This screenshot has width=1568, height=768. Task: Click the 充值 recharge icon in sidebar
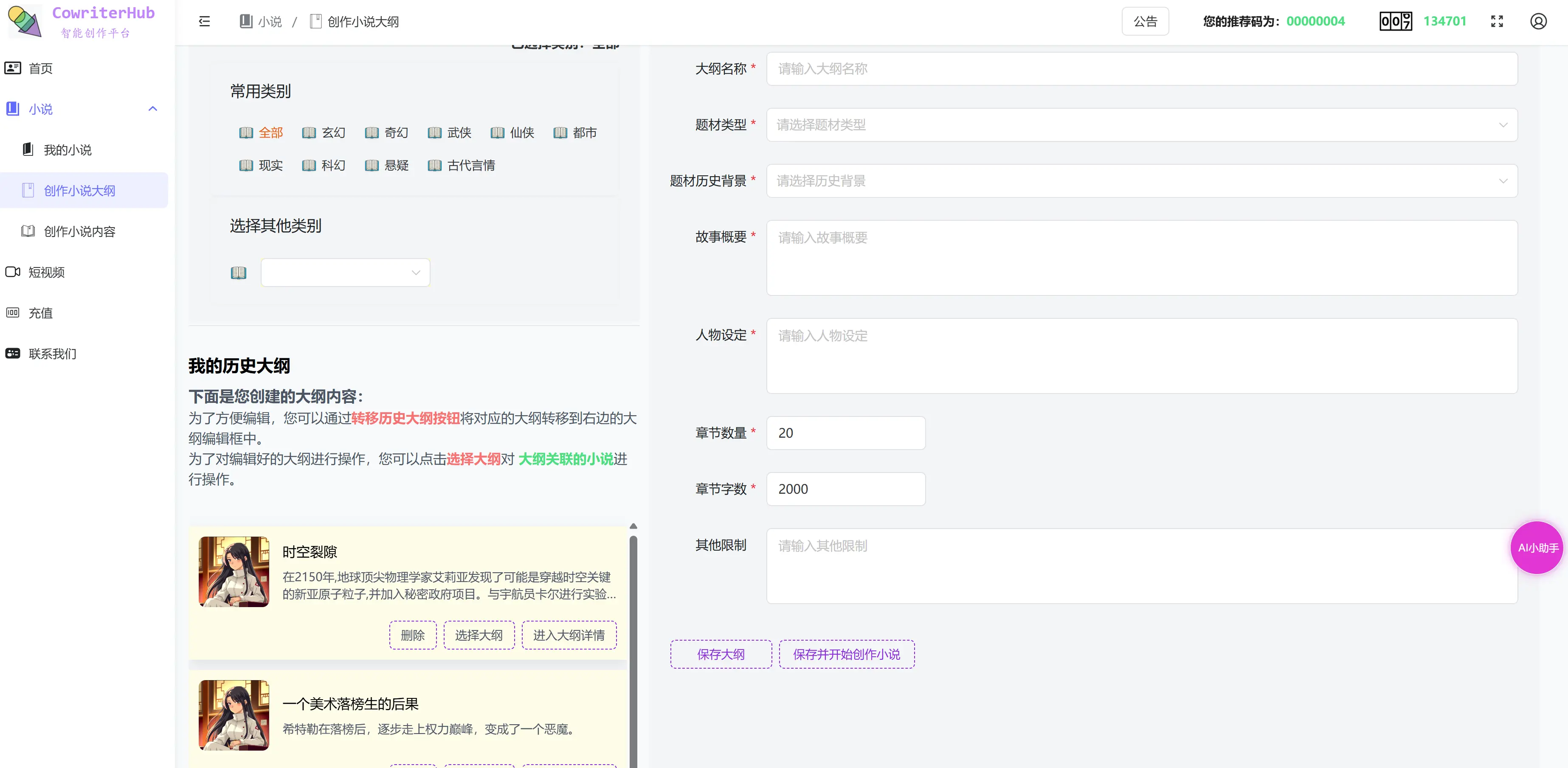pyautogui.click(x=13, y=313)
